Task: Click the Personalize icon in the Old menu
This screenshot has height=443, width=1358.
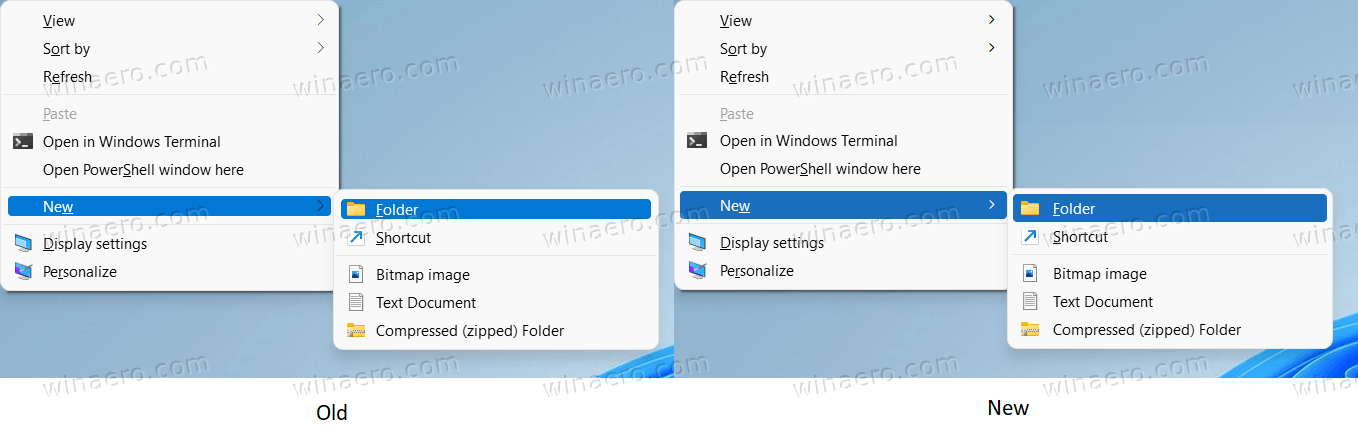Action: coord(23,272)
